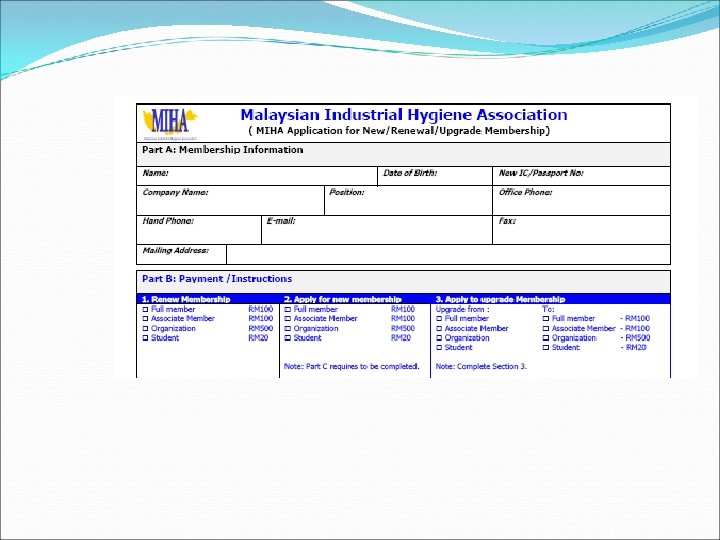This screenshot has width=720, height=540.
Task: Check Full member under upgrade To column
Action: pos(546,319)
